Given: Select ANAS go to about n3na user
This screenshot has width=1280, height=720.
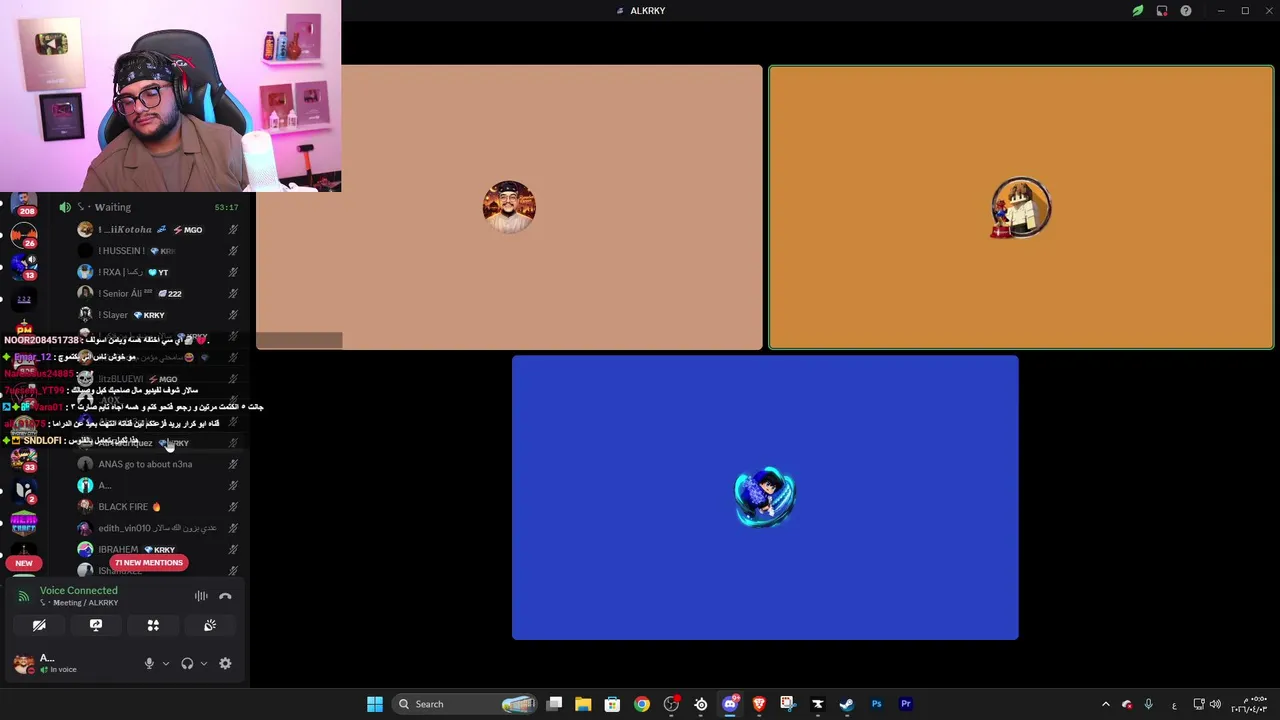Looking at the screenshot, I should tap(157, 464).
